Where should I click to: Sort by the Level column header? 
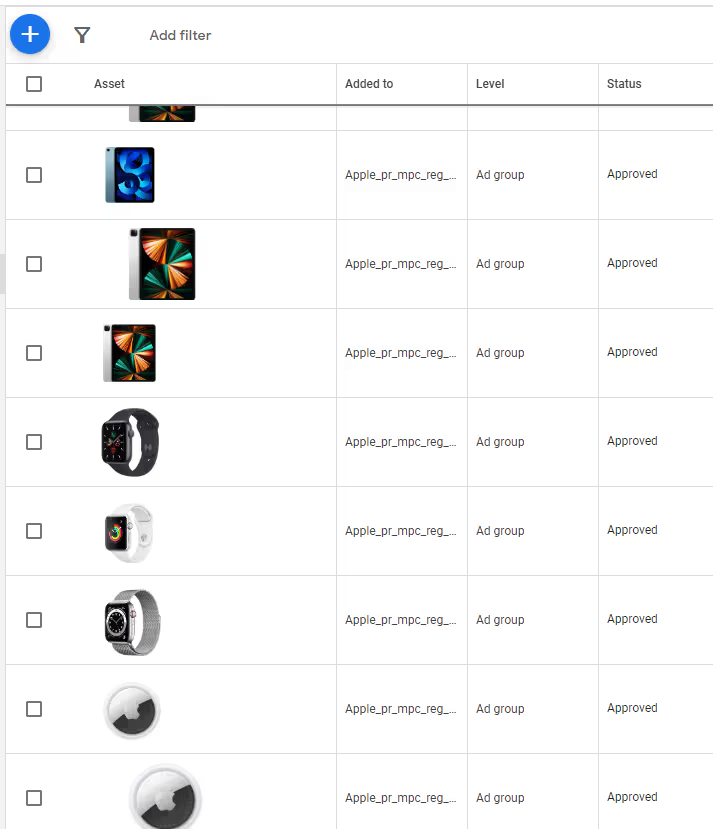(x=490, y=84)
